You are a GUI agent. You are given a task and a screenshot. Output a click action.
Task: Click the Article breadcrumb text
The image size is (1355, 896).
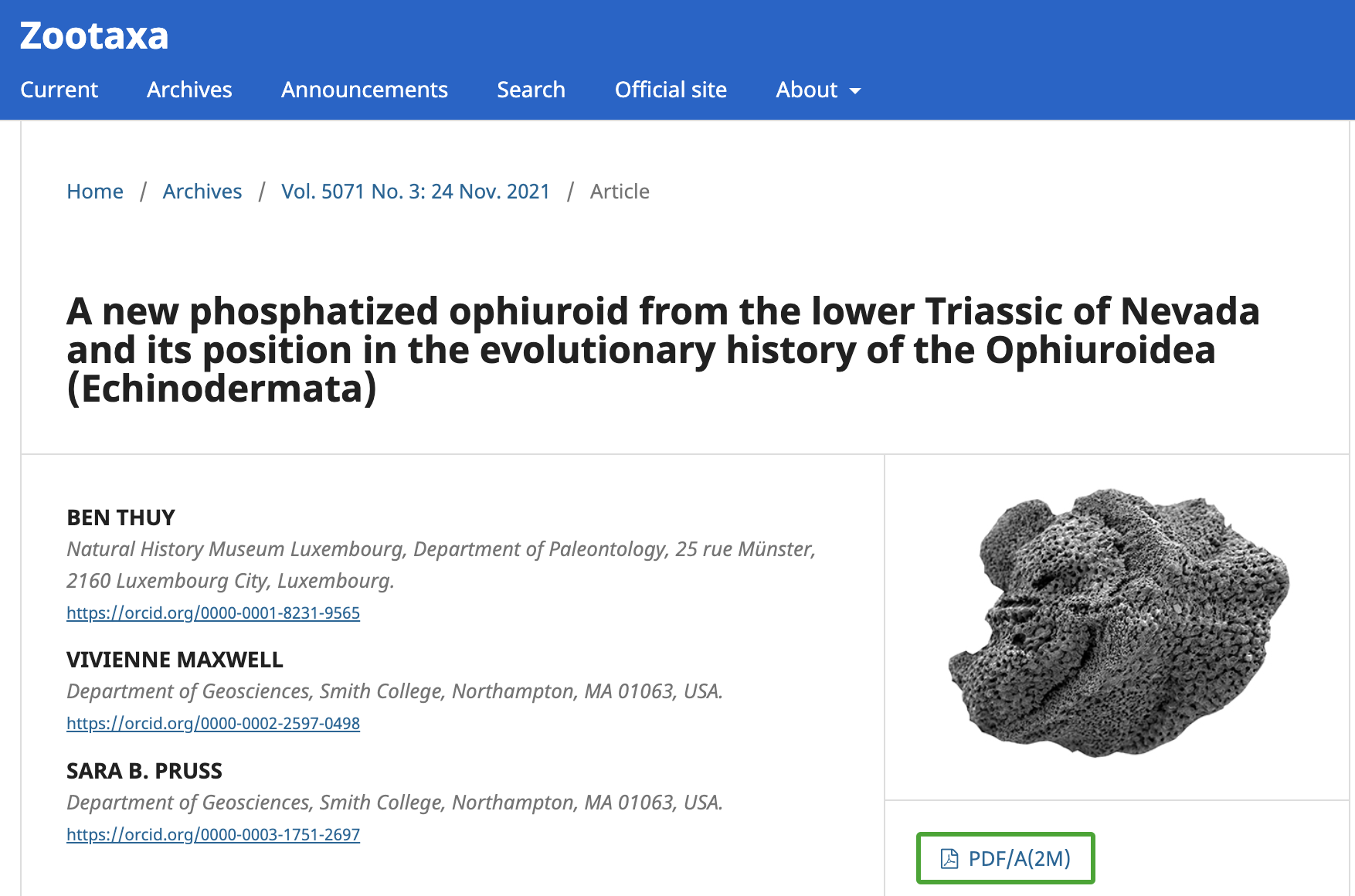tap(620, 192)
